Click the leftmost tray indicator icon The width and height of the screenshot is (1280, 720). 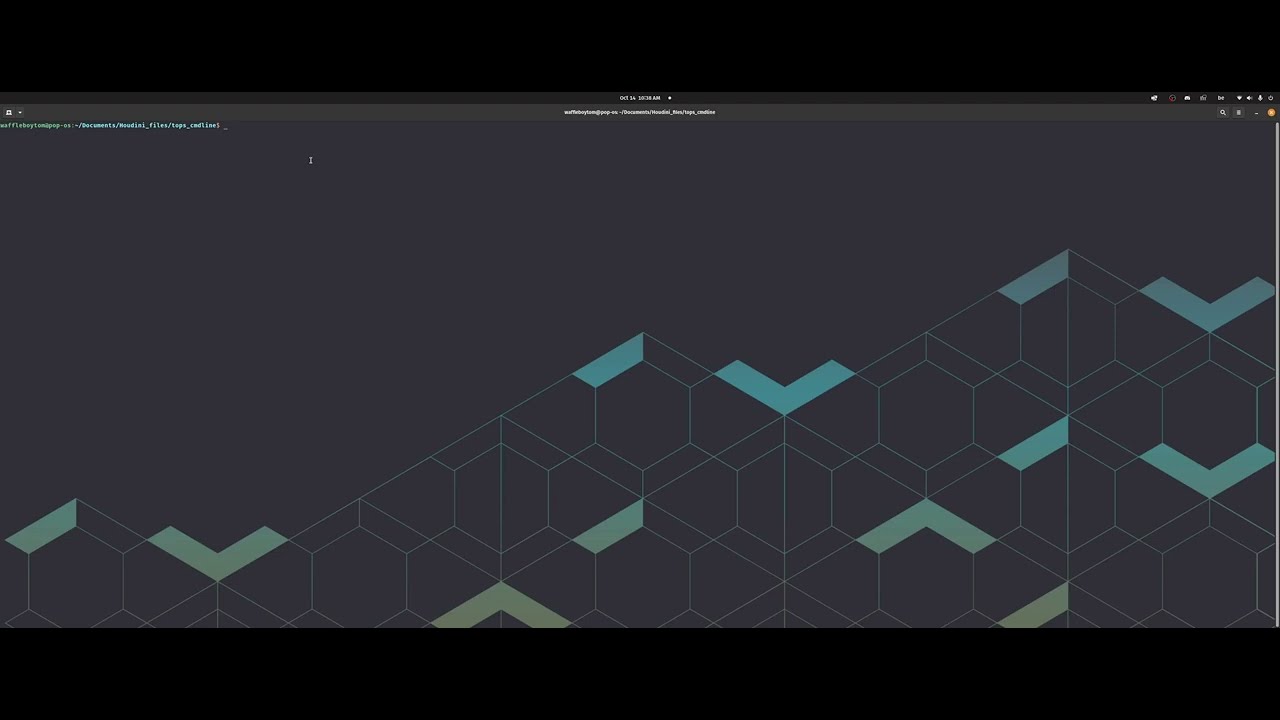point(1154,98)
